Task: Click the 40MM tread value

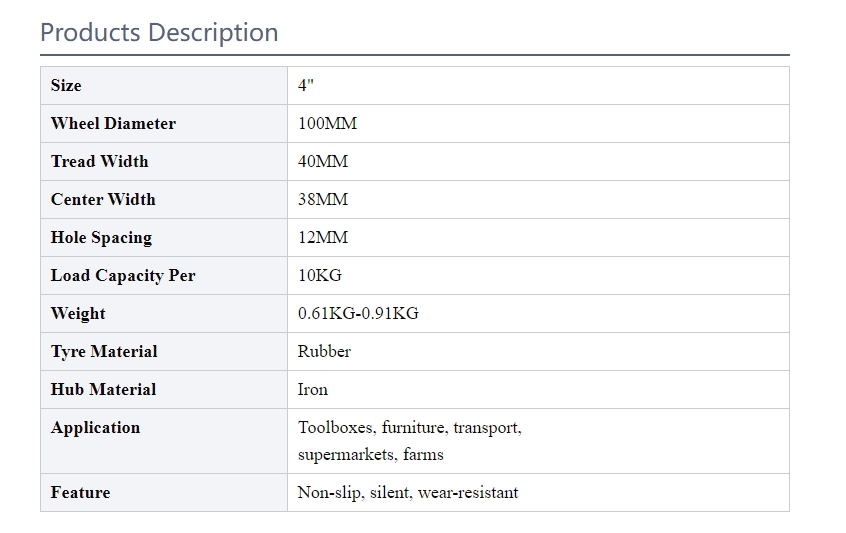Action: [x=323, y=161]
